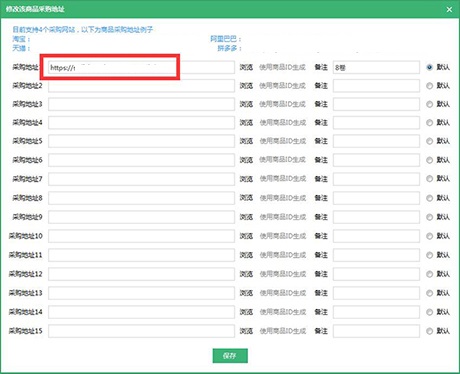
Task: Select 默认 radio for 采购地址13
Action: pos(429,293)
